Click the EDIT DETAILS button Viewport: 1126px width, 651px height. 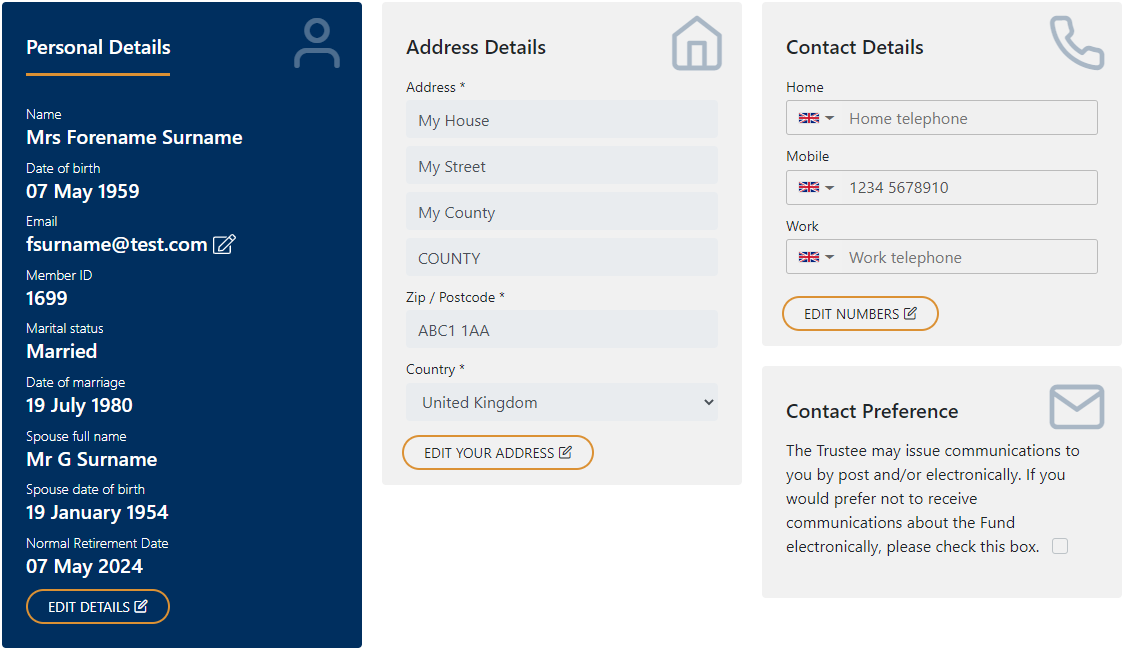pyautogui.click(x=98, y=606)
